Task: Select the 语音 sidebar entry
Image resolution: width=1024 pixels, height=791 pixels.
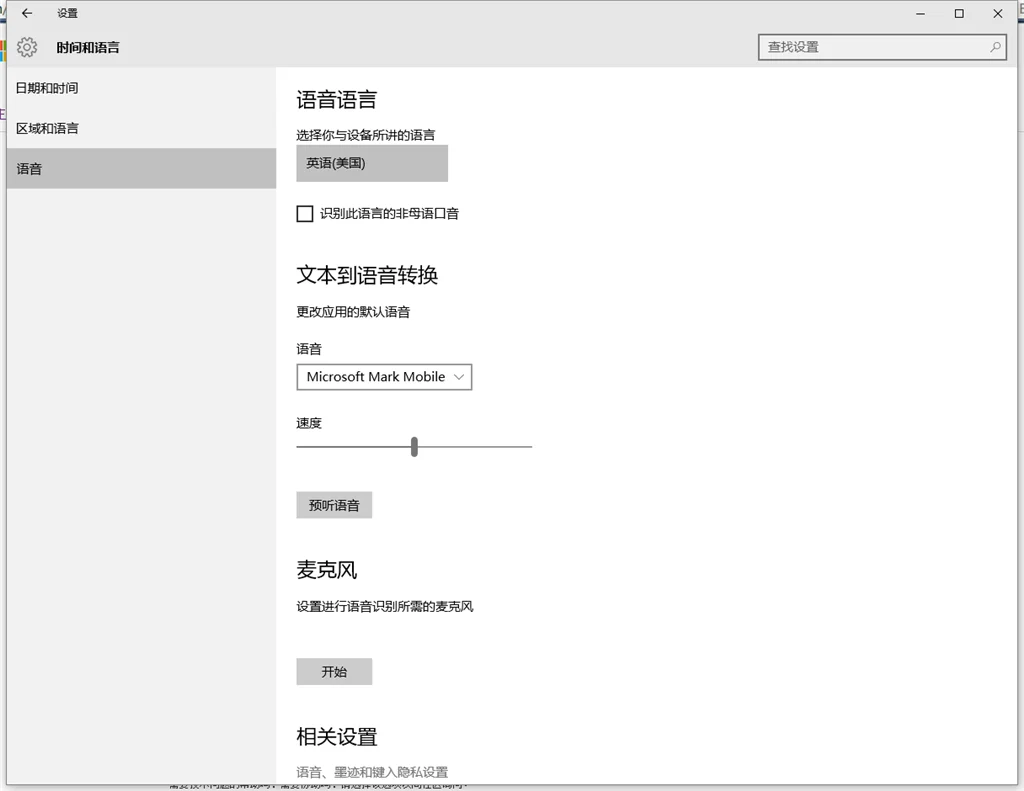Action: point(30,168)
